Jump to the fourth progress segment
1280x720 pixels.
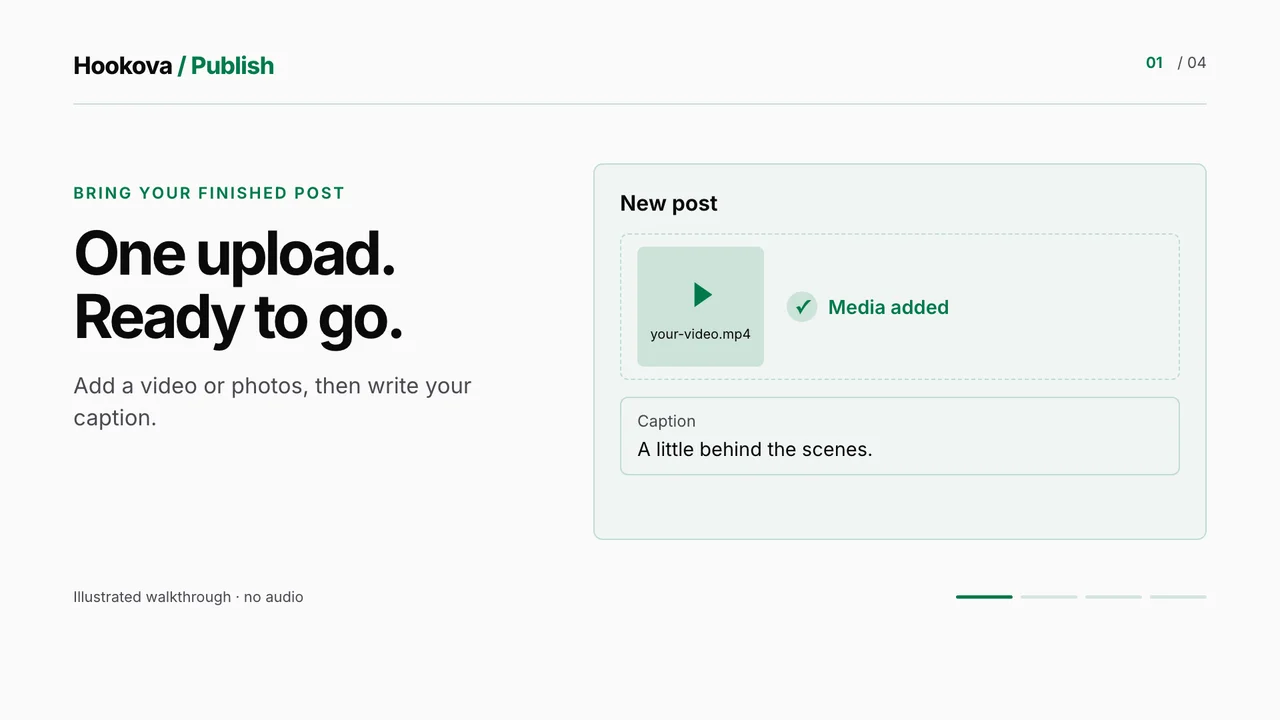click(x=1178, y=597)
